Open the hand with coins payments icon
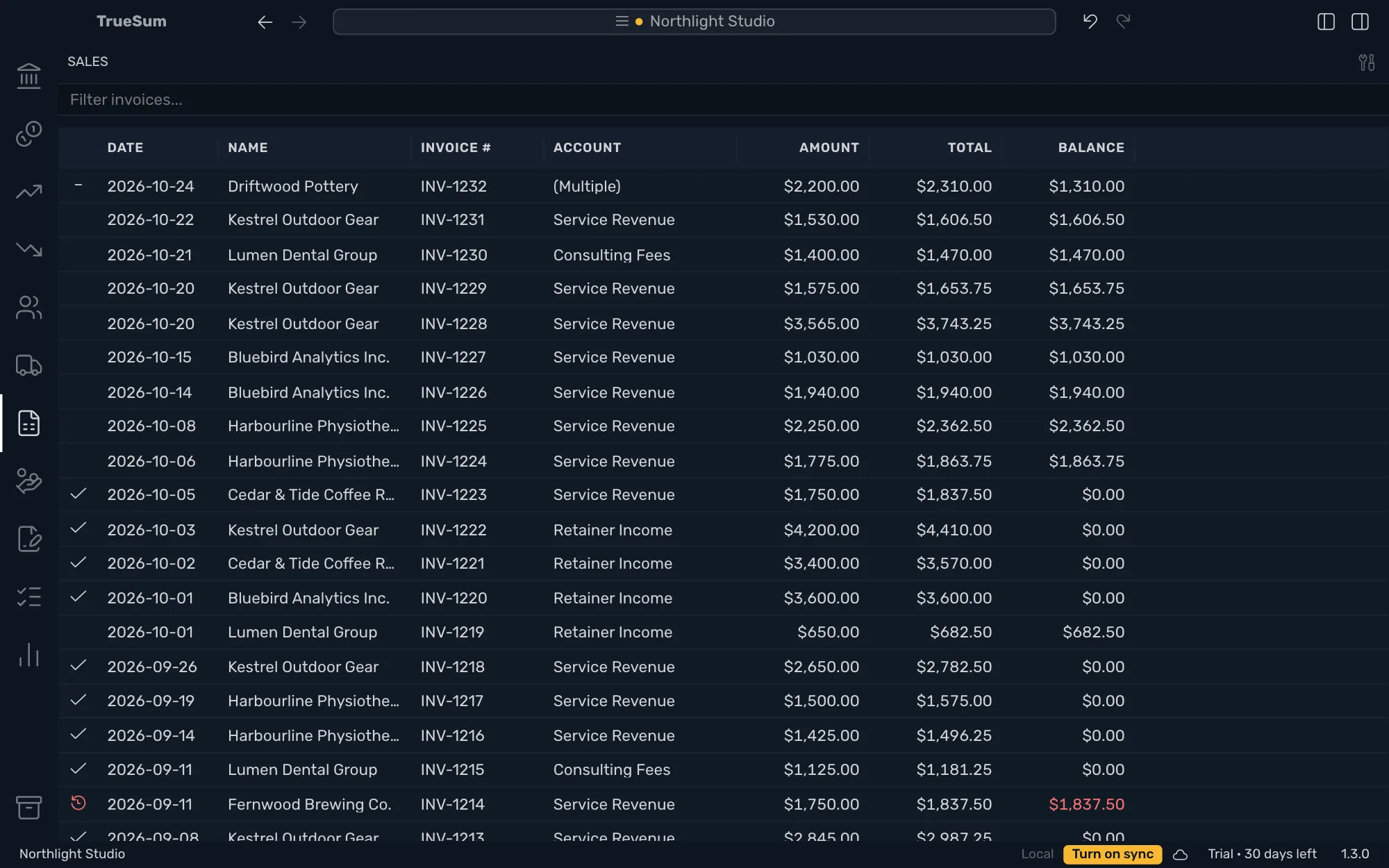 [28, 481]
